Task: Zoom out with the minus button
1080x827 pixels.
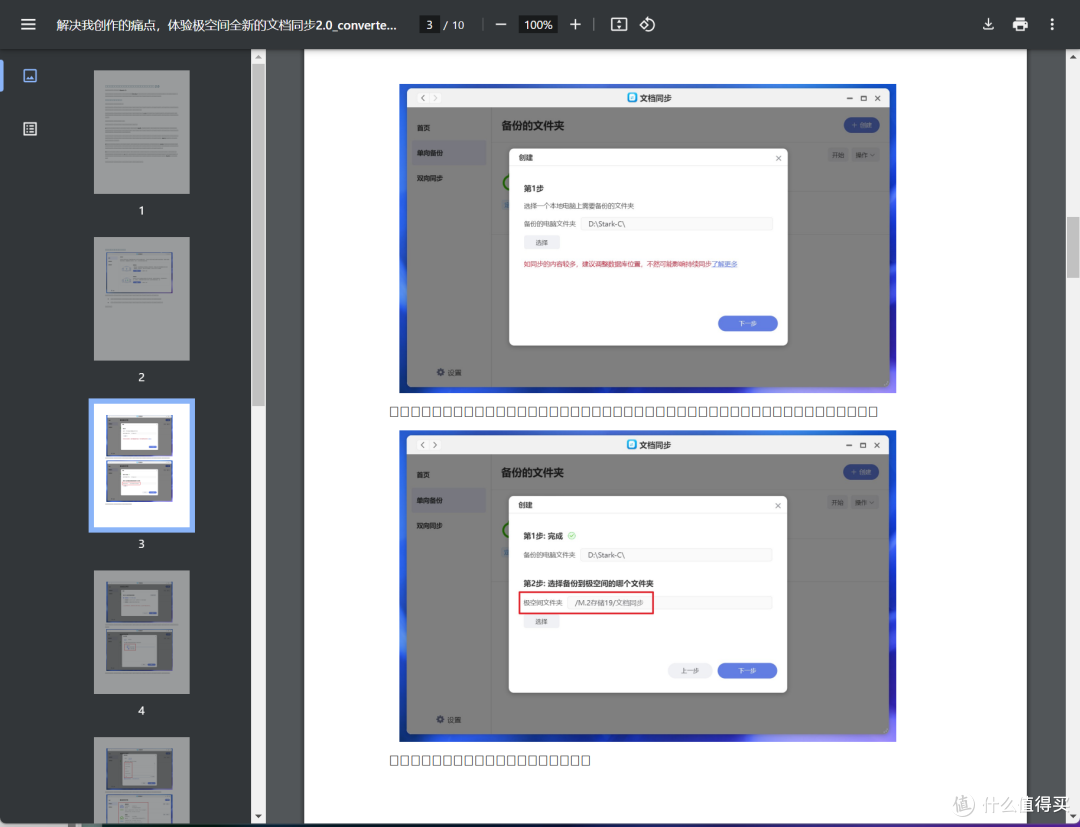Action: click(501, 25)
